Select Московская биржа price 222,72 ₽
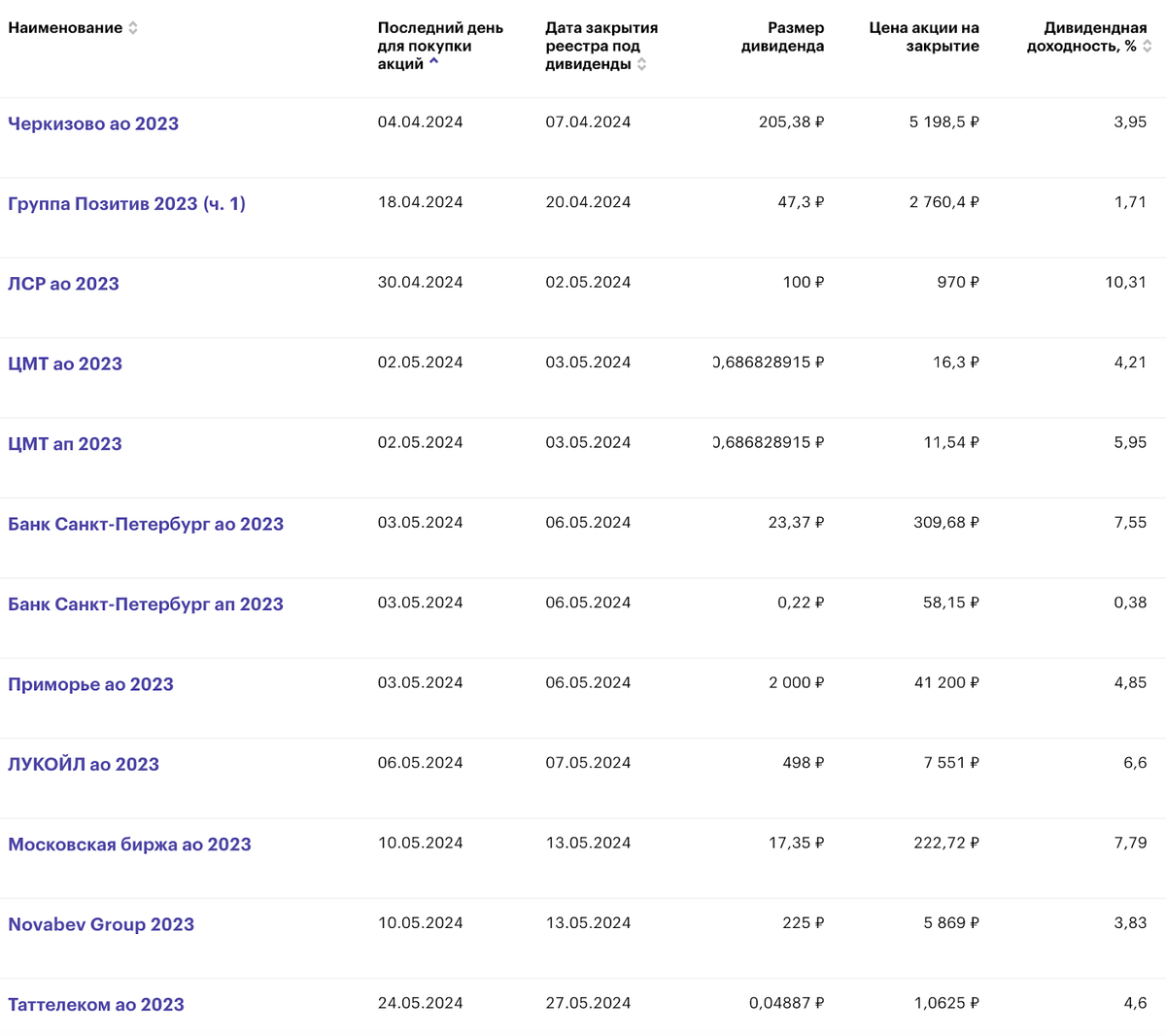This screenshot has width=1166, height=1036. click(946, 844)
